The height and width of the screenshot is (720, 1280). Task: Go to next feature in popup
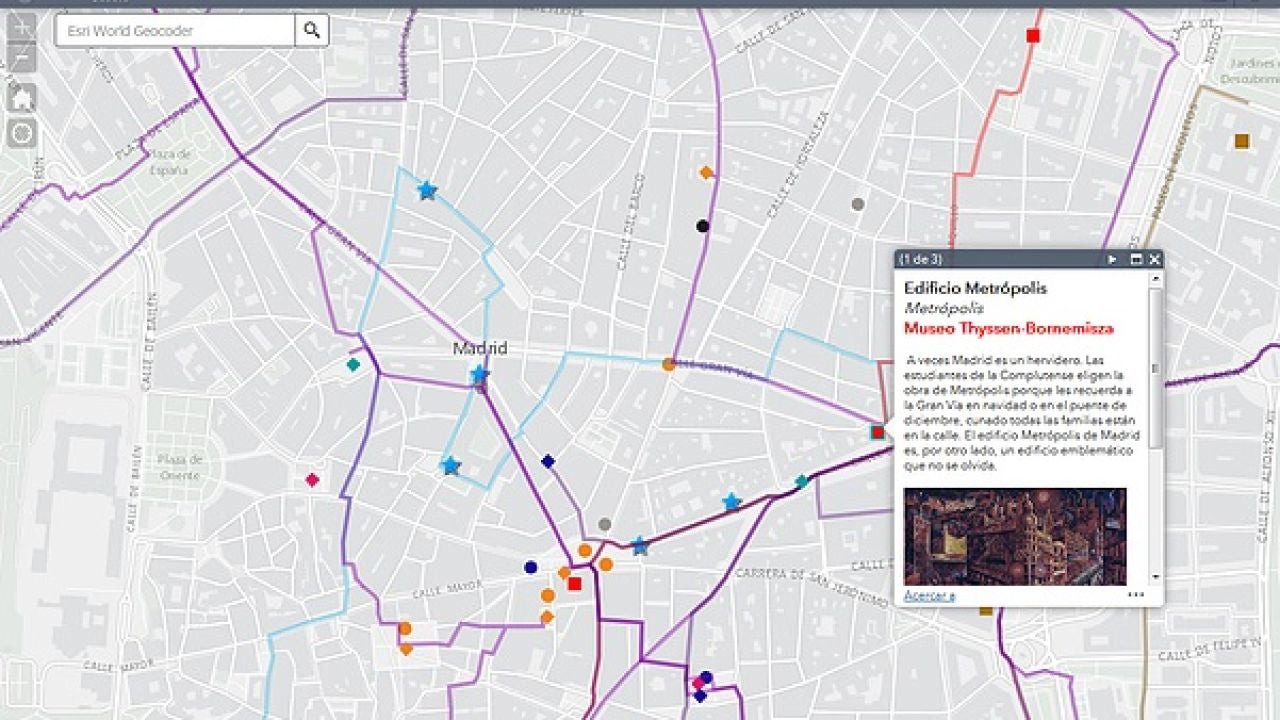pyautogui.click(x=1112, y=260)
